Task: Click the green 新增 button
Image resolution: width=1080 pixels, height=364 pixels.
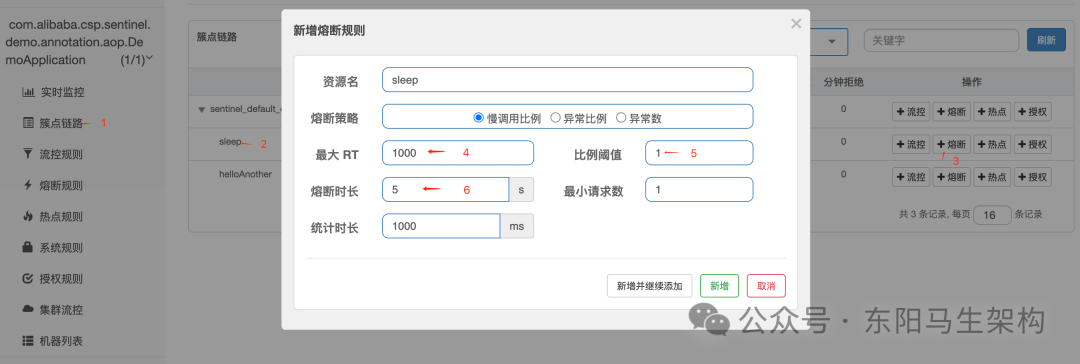Action: [719, 286]
